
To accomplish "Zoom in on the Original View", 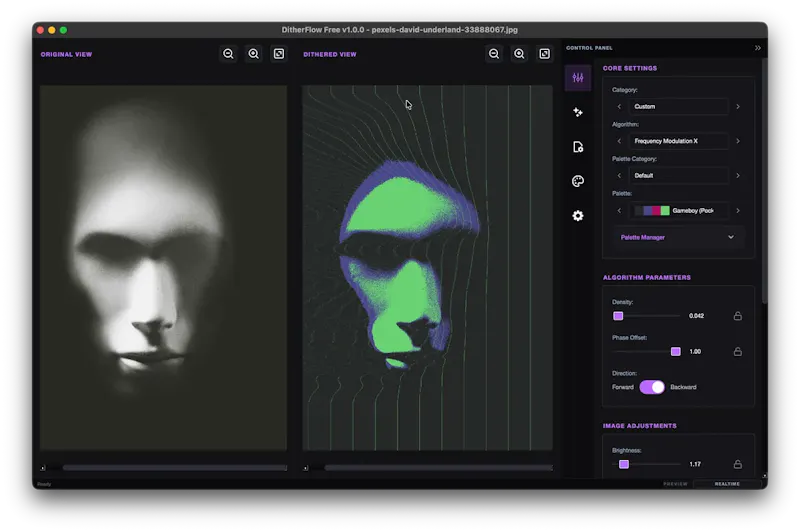I will point(254,54).
